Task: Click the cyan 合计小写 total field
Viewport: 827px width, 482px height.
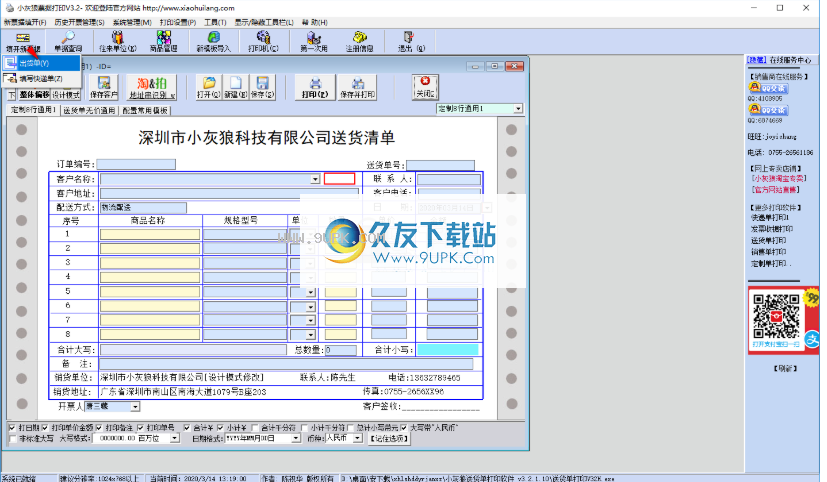Action: pyautogui.click(x=448, y=349)
